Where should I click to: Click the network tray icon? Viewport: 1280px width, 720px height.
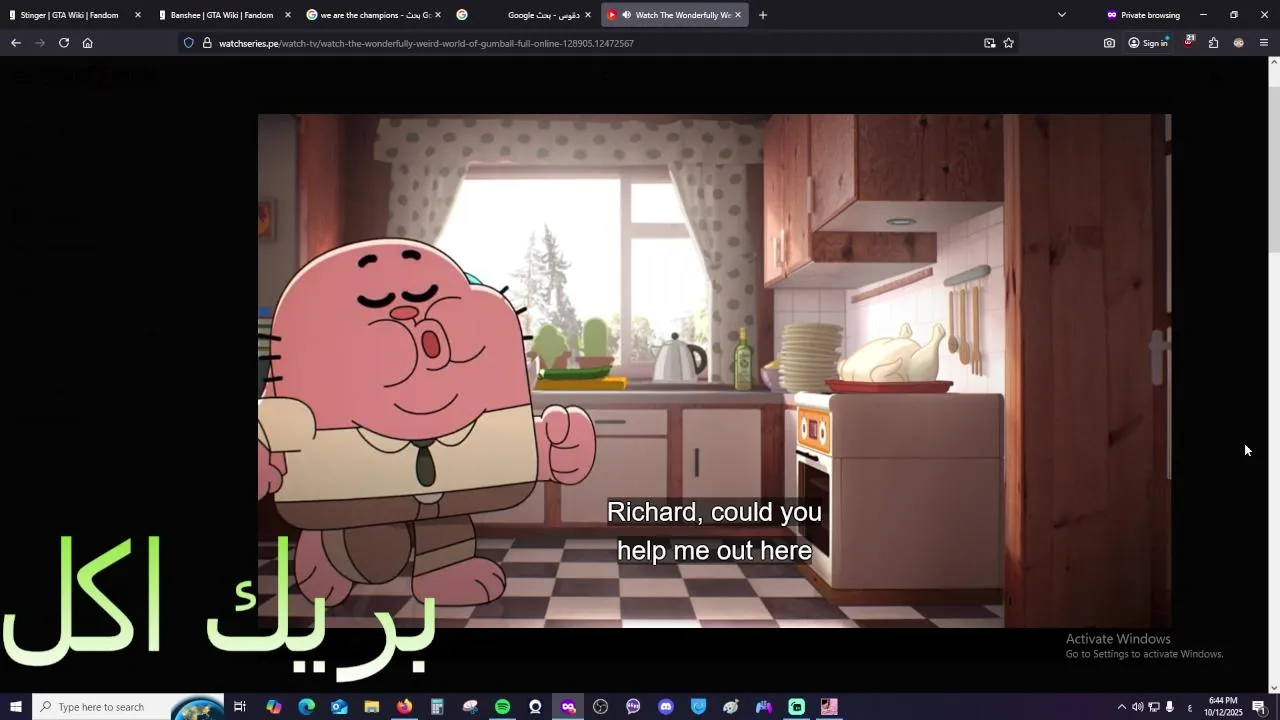[x=1153, y=707]
